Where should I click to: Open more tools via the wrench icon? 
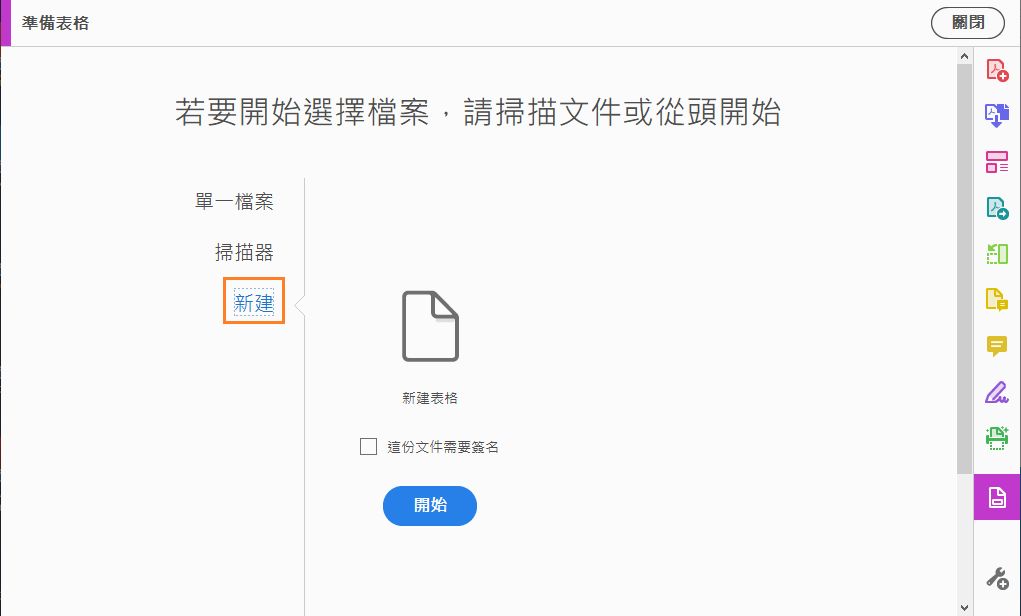[996, 576]
